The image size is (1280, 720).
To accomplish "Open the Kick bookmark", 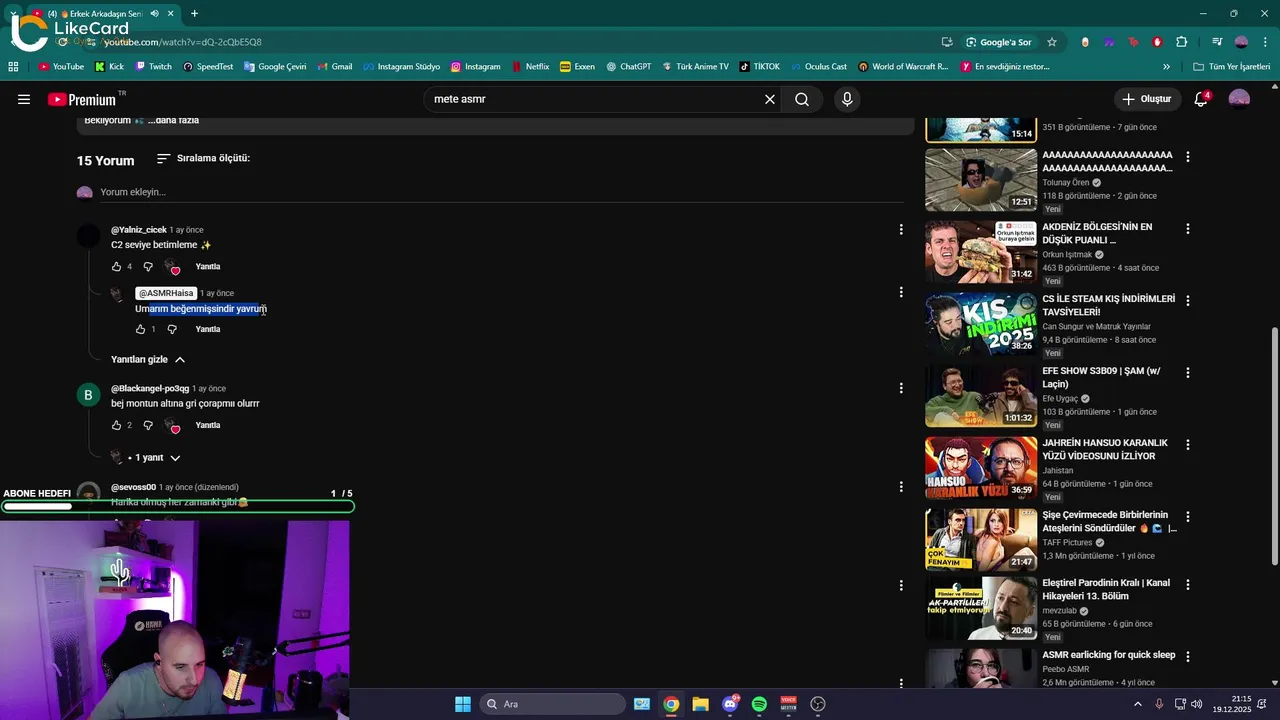I will (x=109, y=67).
